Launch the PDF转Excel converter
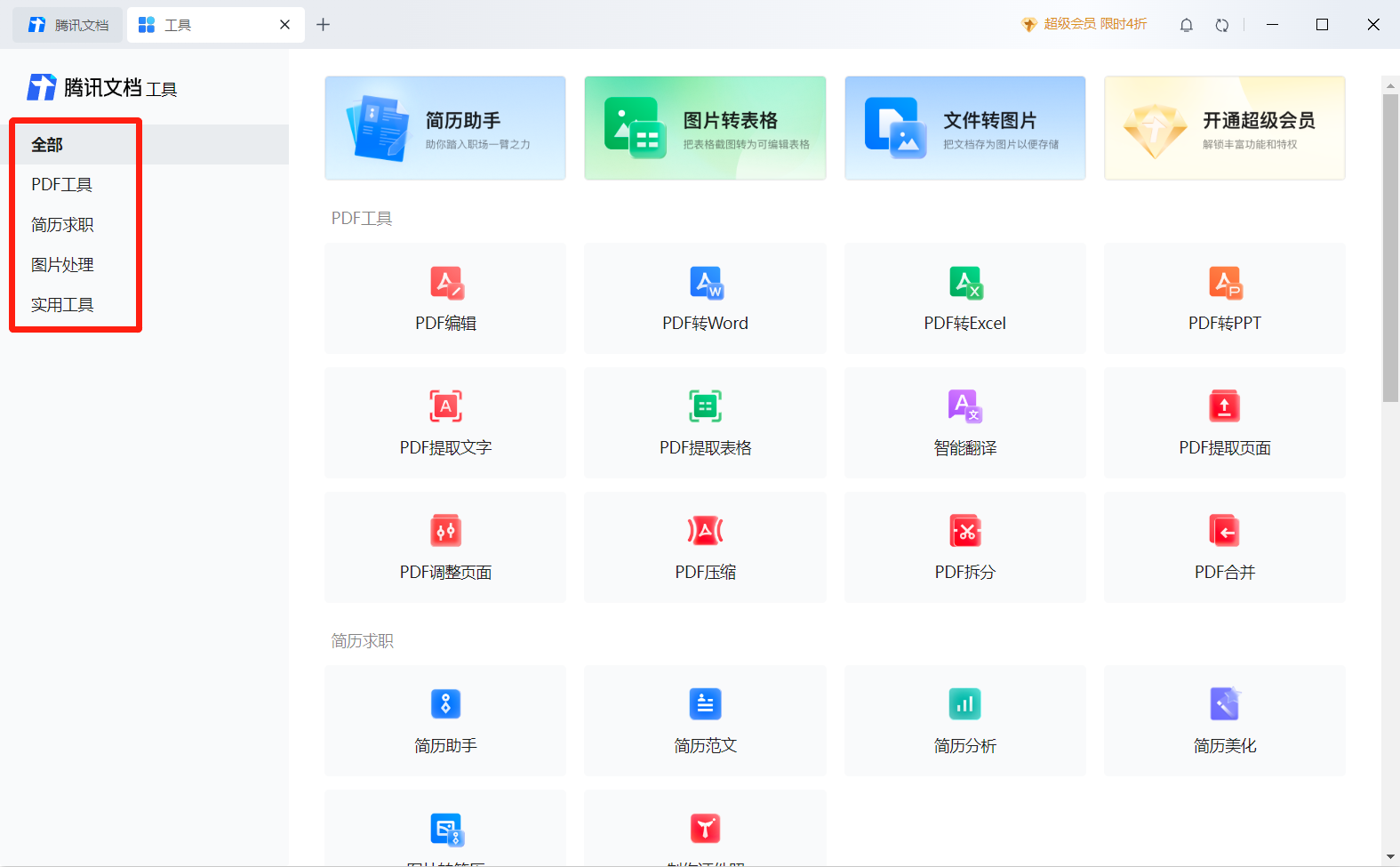 [965, 299]
